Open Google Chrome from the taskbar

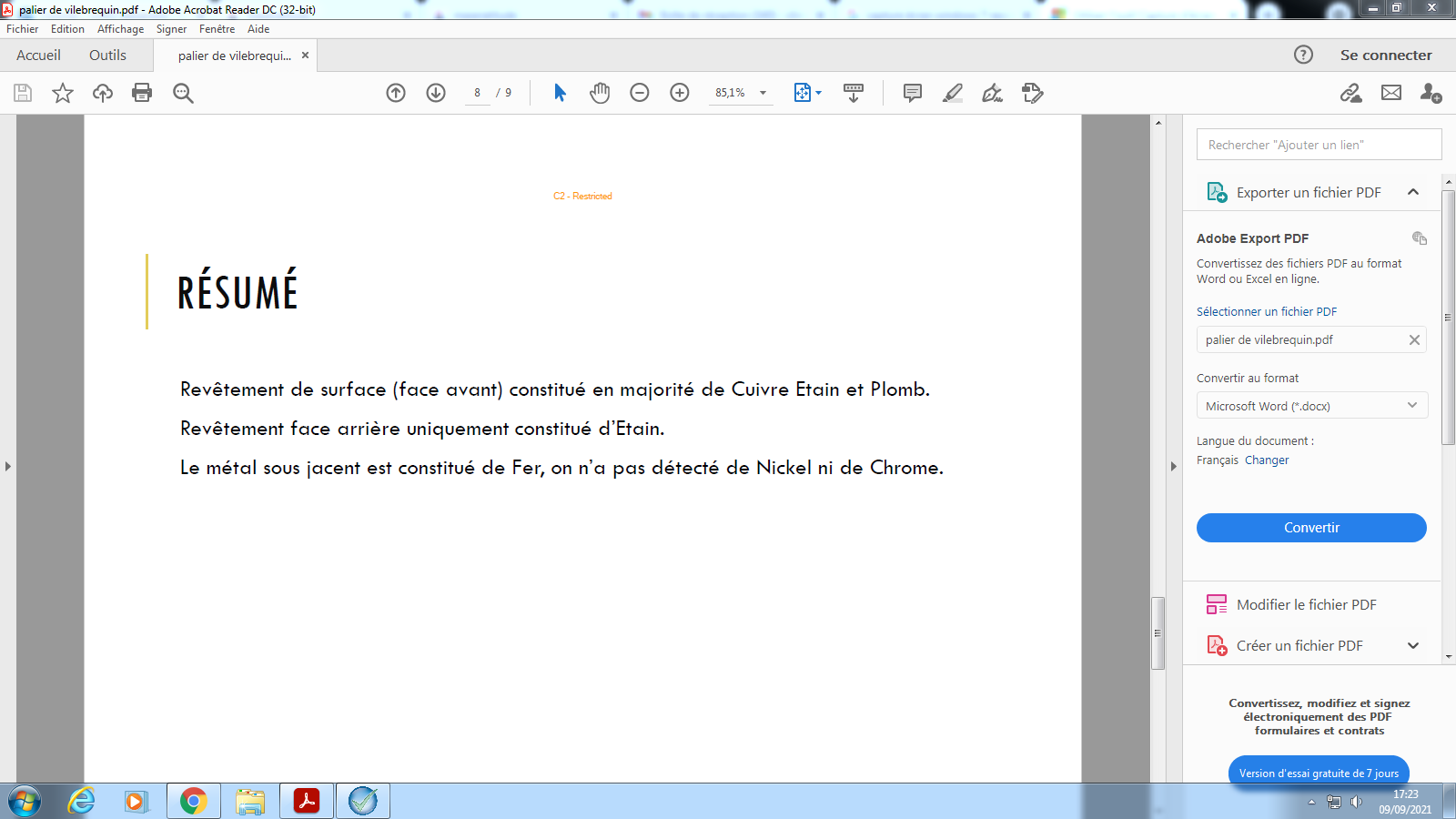(193, 802)
